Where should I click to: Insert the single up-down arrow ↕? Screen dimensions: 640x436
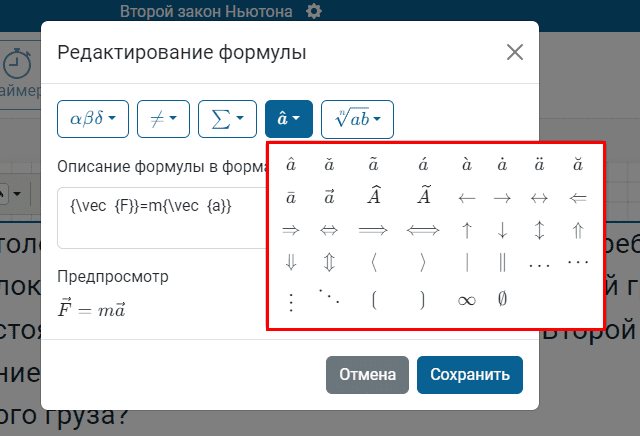[x=539, y=230]
